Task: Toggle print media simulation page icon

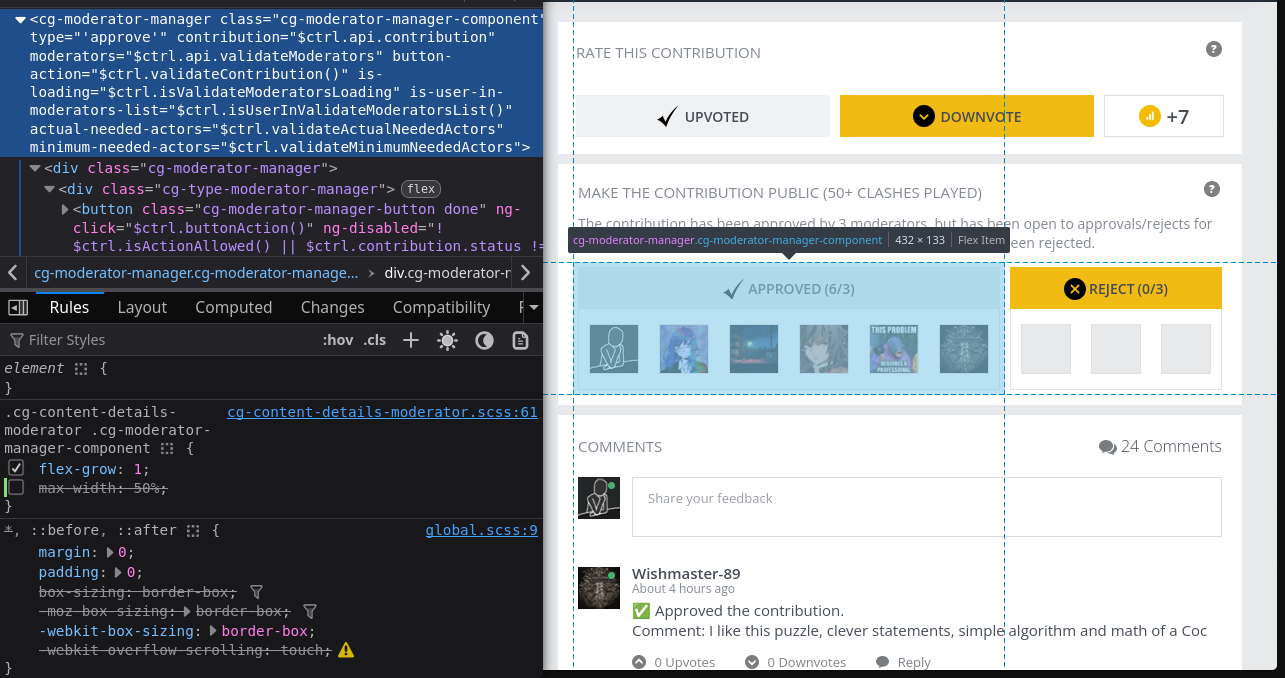Action: click(520, 340)
